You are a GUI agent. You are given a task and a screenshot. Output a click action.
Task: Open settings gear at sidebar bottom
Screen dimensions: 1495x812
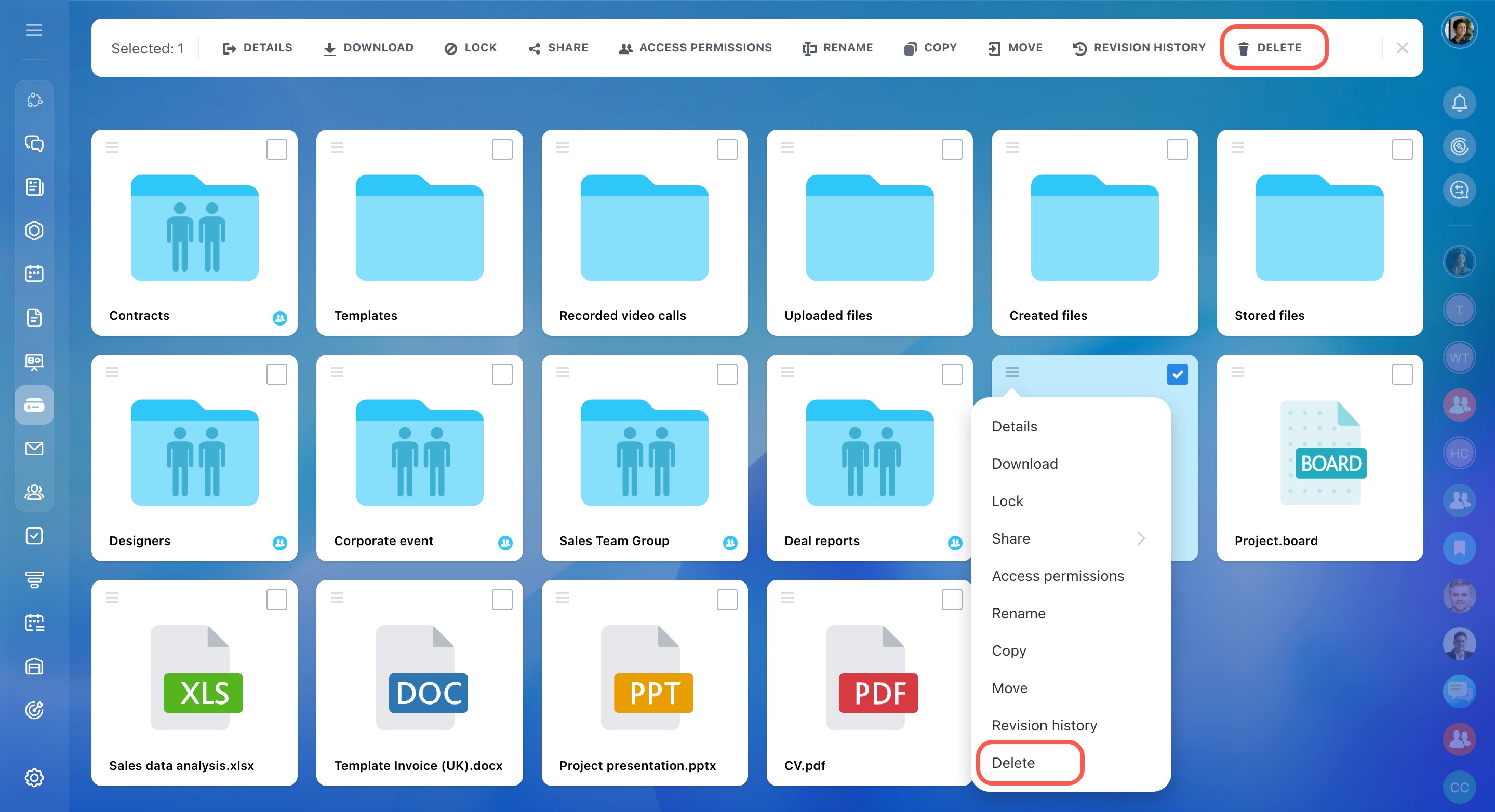coord(34,777)
